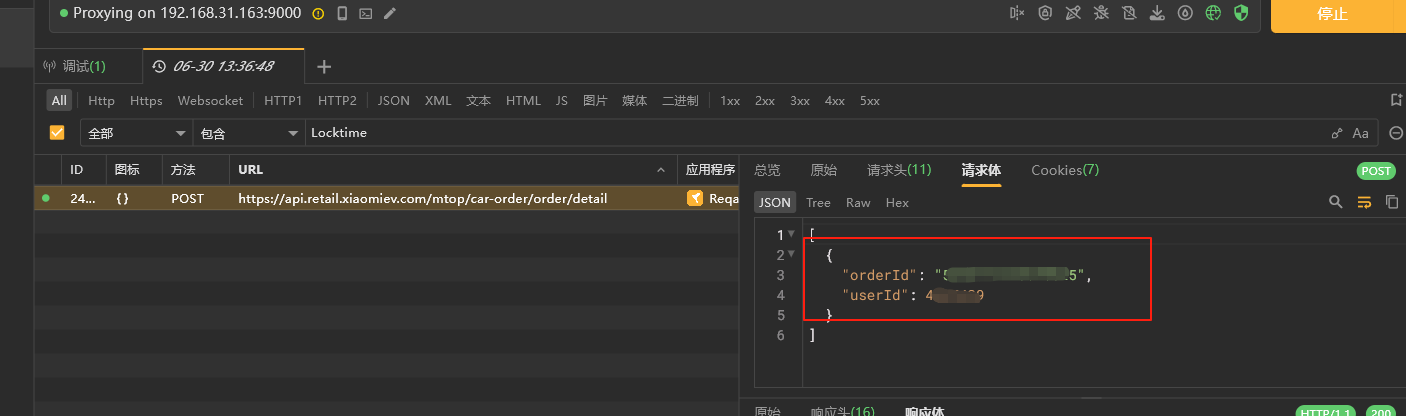
Task: Collapse JSON line 1 array fold arrow
Action: tap(792, 235)
